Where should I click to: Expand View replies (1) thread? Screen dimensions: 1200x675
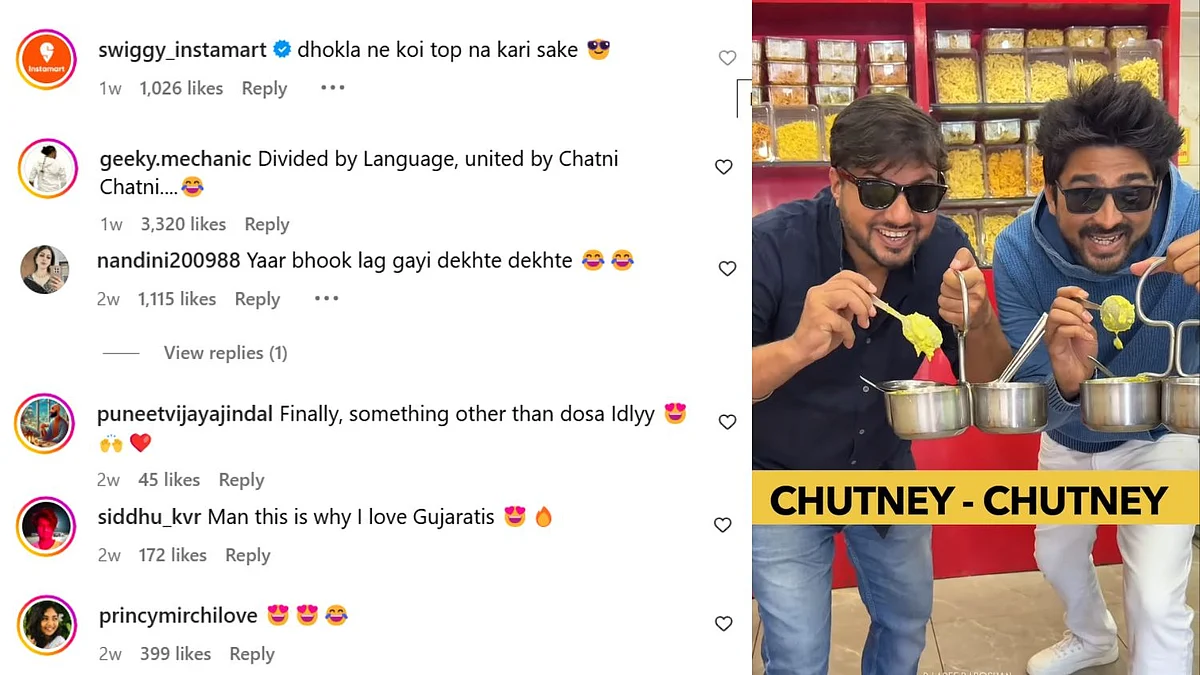pyautogui.click(x=225, y=353)
